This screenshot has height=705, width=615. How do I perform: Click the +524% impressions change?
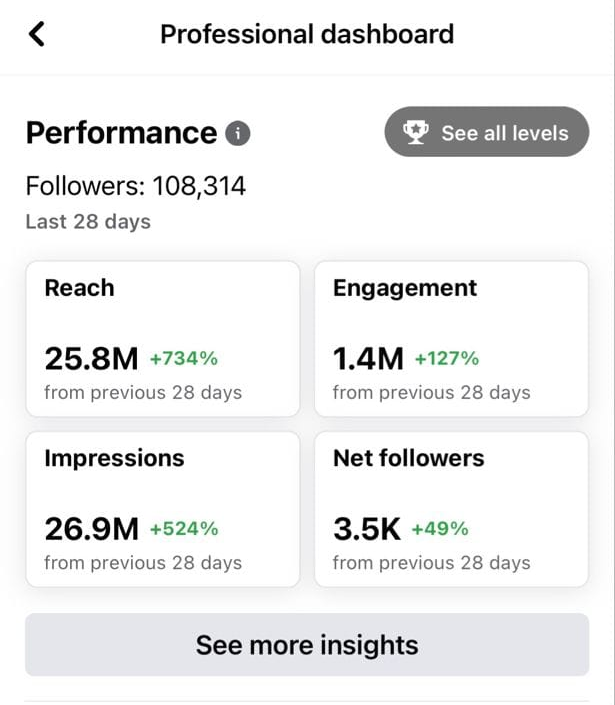point(184,528)
